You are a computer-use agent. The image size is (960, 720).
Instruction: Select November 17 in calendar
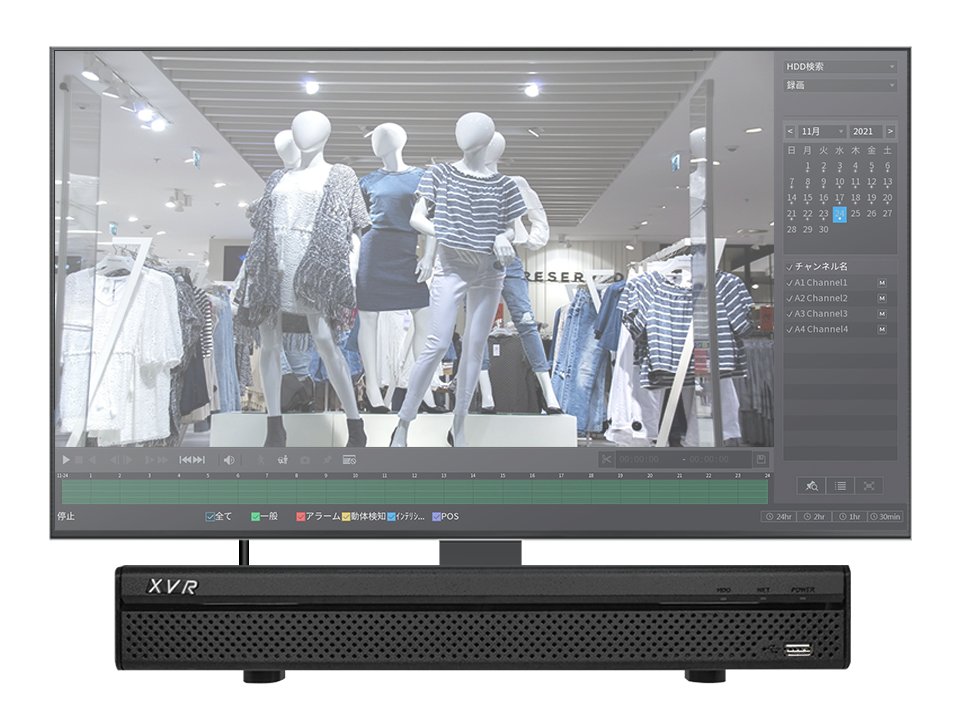(839, 198)
